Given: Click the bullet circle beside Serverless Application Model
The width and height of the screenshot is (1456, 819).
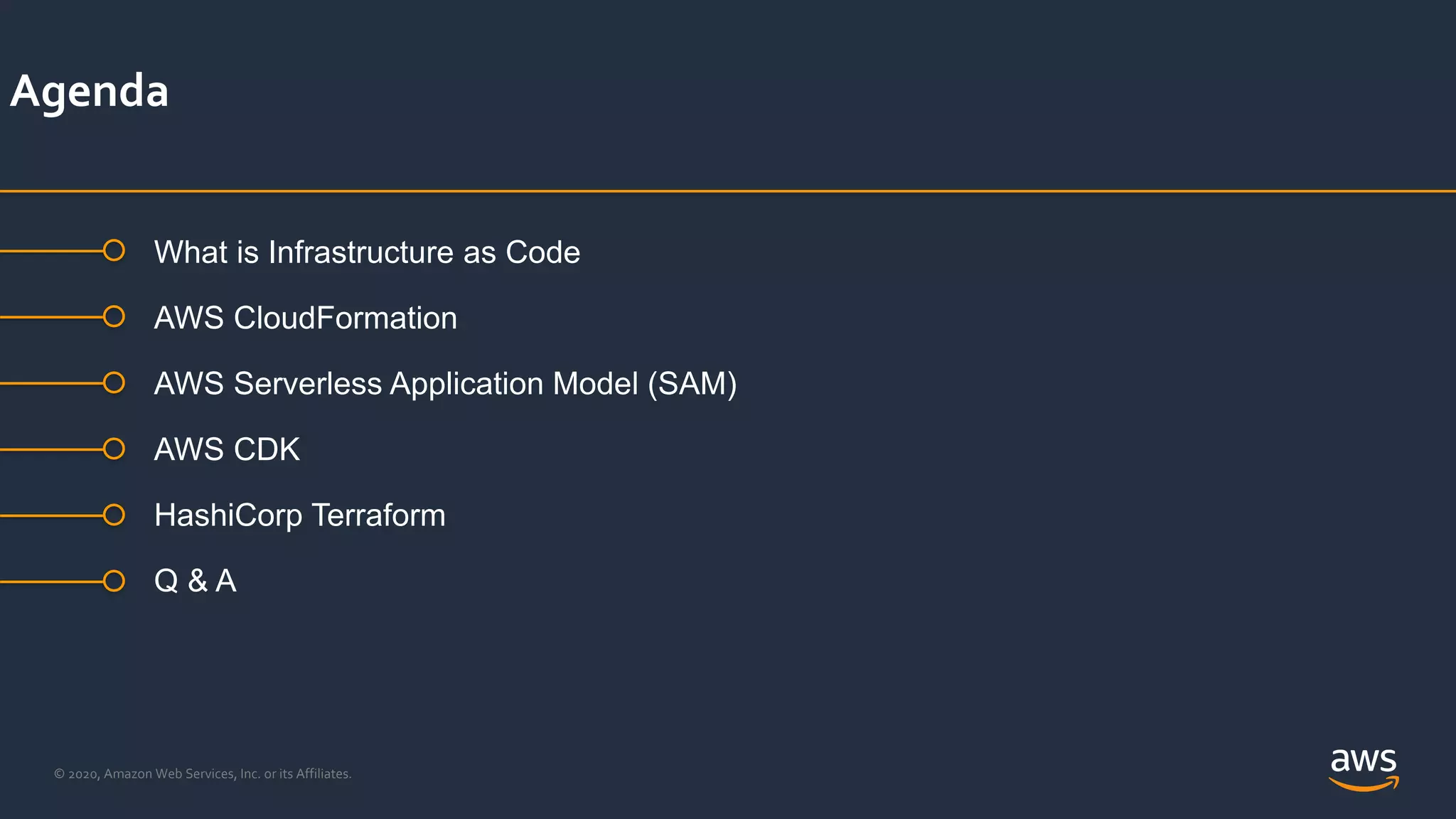Looking at the screenshot, I should click(x=114, y=382).
